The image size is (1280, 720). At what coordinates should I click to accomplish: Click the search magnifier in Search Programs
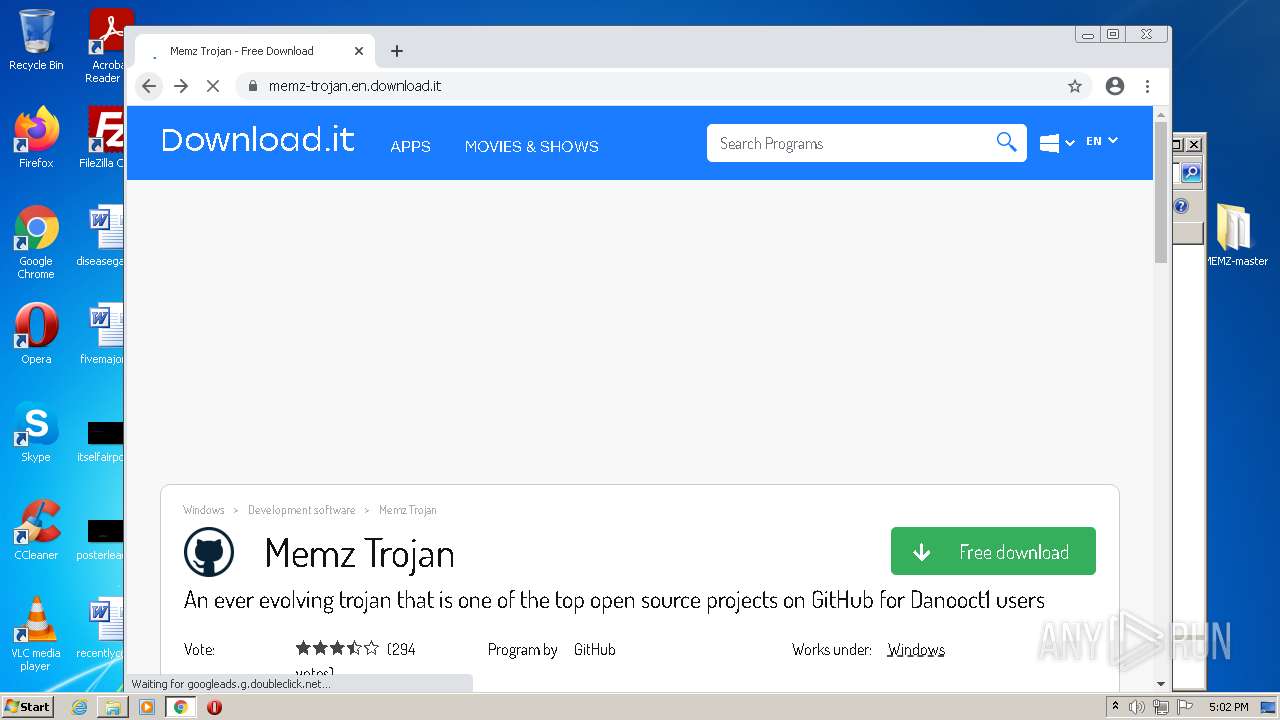1006,142
